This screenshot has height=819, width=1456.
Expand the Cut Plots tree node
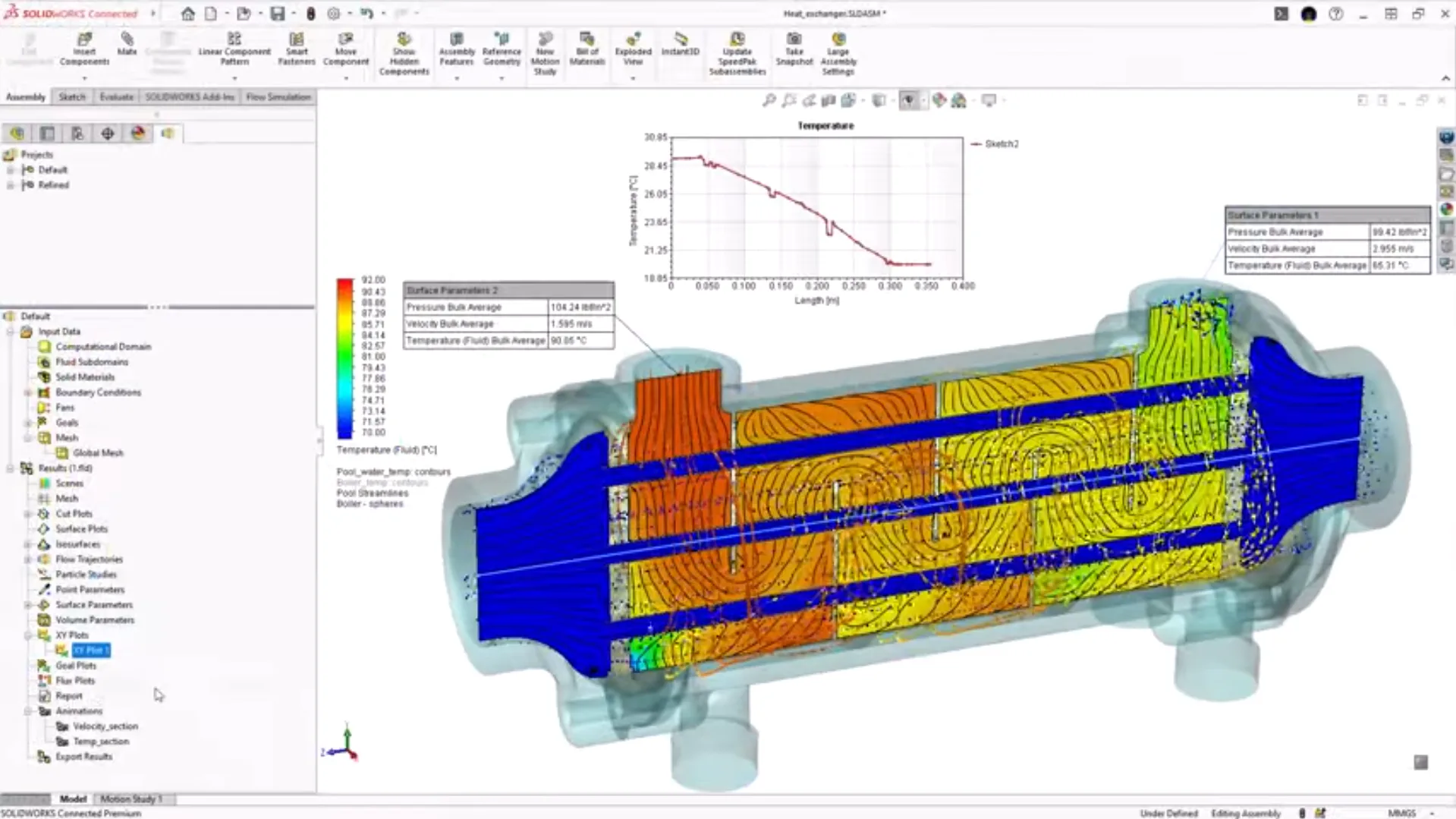coord(28,514)
